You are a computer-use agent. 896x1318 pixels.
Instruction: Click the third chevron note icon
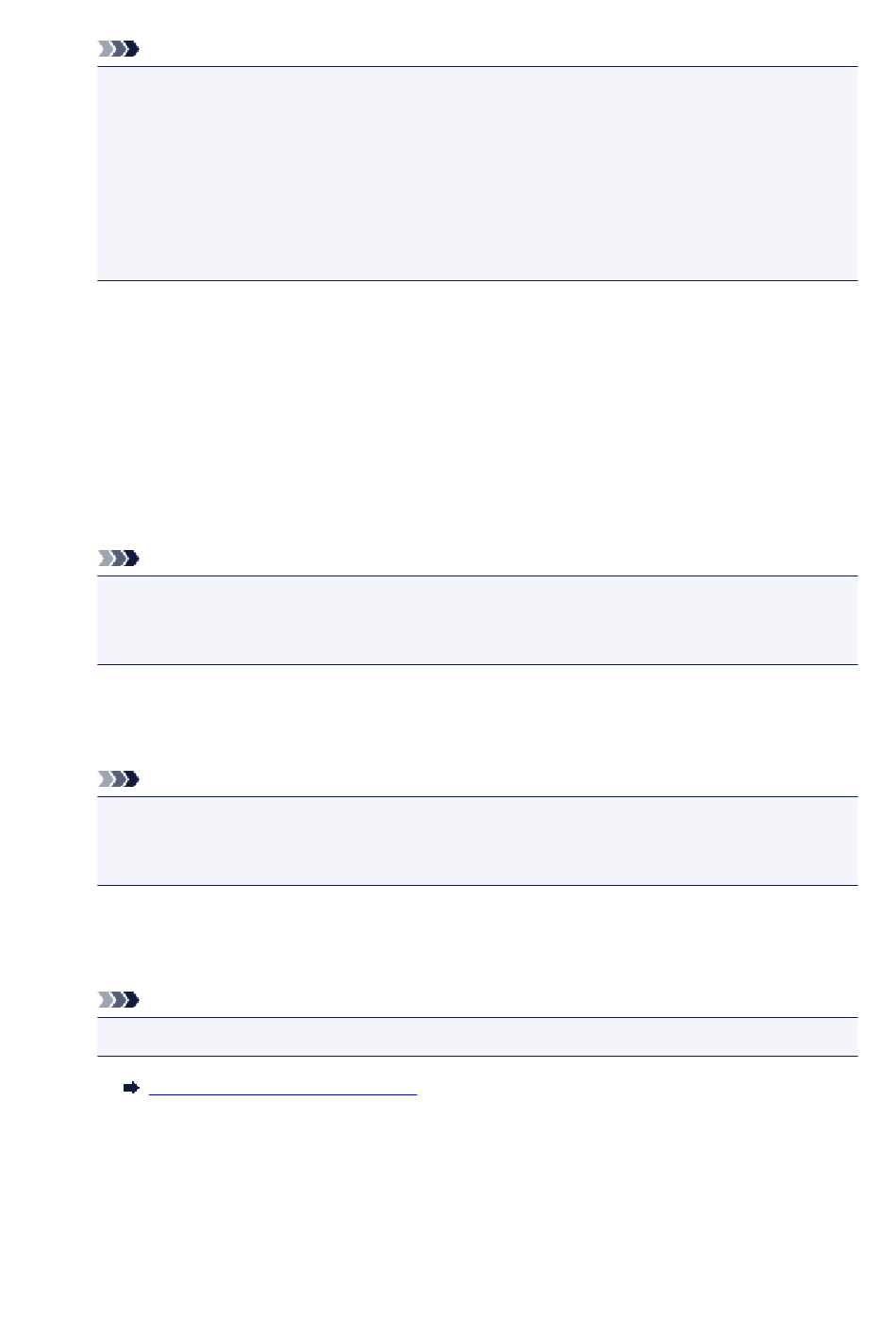click(119, 780)
